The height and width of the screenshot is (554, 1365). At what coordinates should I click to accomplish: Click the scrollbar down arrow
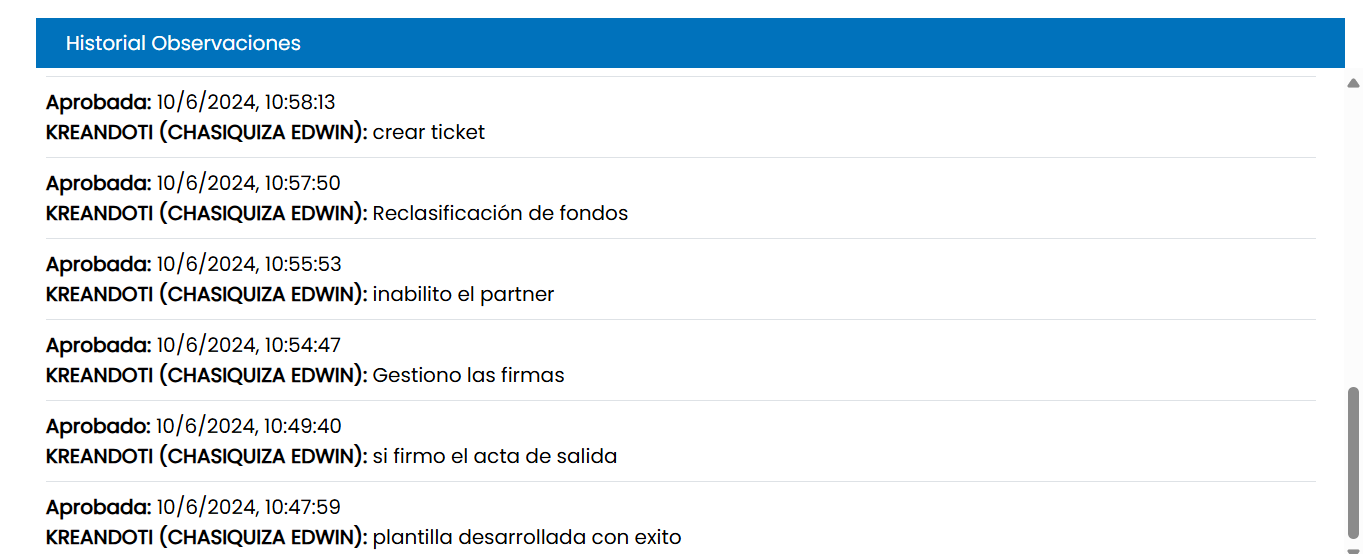pyautogui.click(x=1353, y=548)
